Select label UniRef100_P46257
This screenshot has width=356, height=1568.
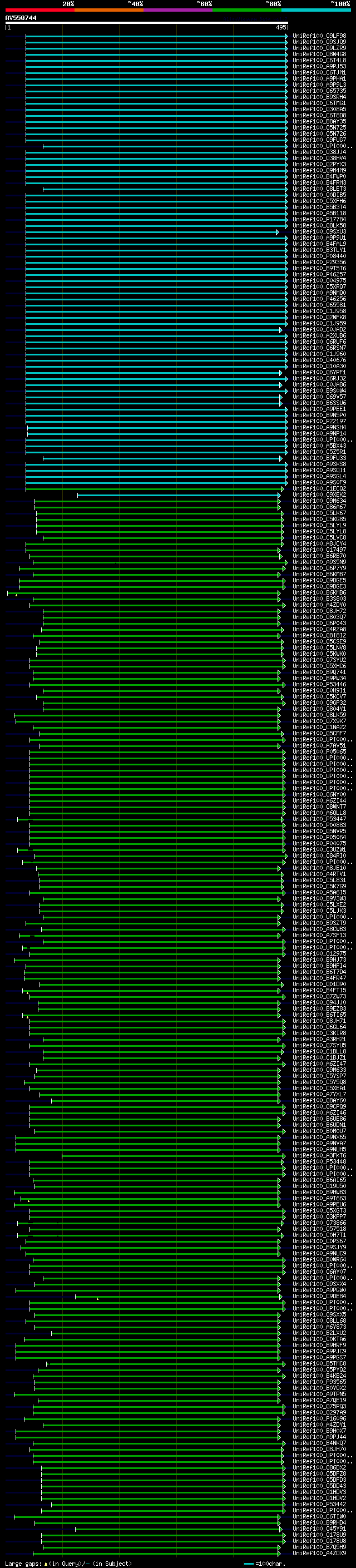pos(319,275)
